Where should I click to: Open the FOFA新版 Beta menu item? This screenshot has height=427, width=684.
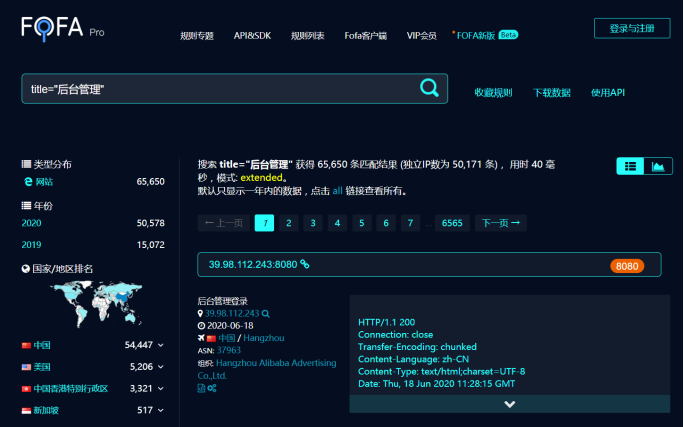coord(485,35)
